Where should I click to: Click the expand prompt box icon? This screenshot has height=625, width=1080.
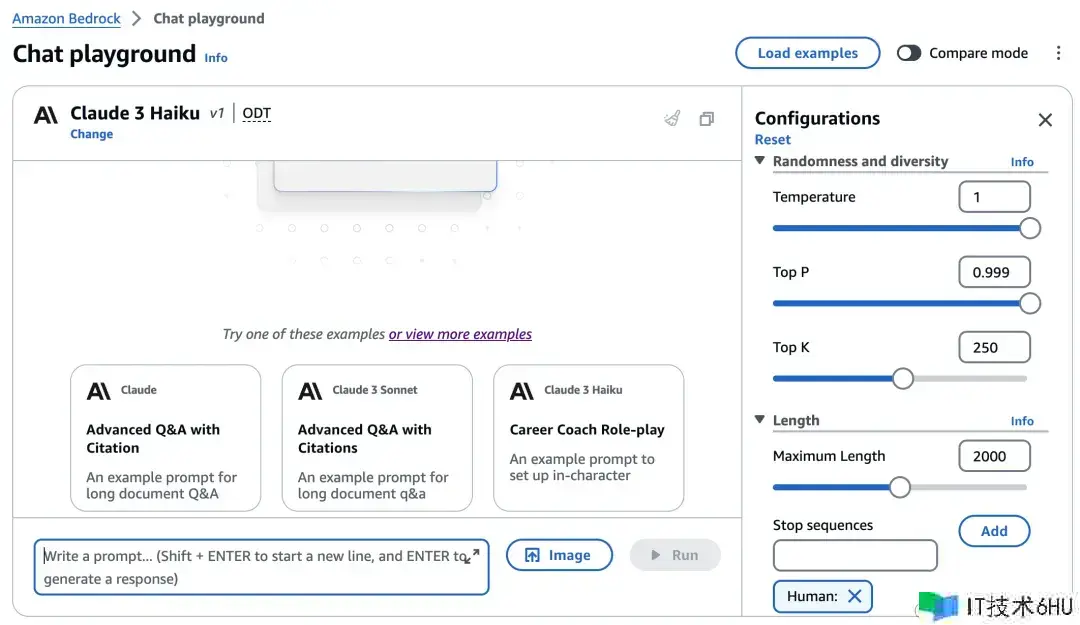click(x=473, y=556)
